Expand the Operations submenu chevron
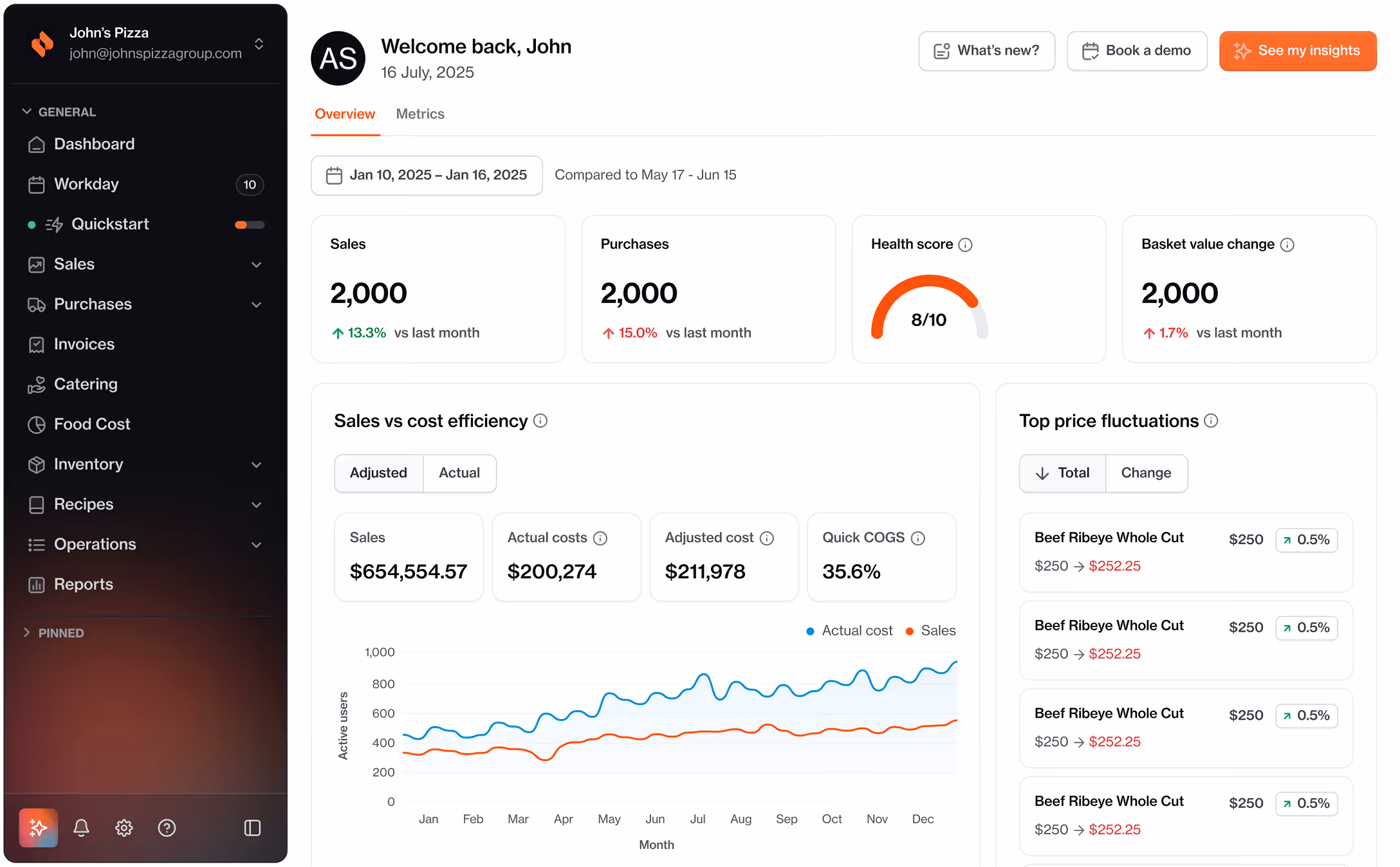The width and height of the screenshot is (1400, 867). 256,545
